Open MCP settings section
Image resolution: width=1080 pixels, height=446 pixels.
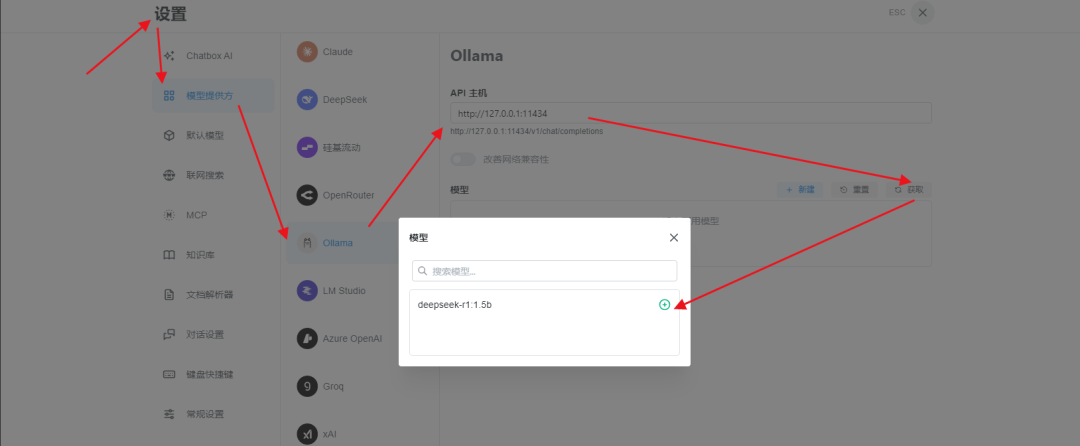(213, 215)
